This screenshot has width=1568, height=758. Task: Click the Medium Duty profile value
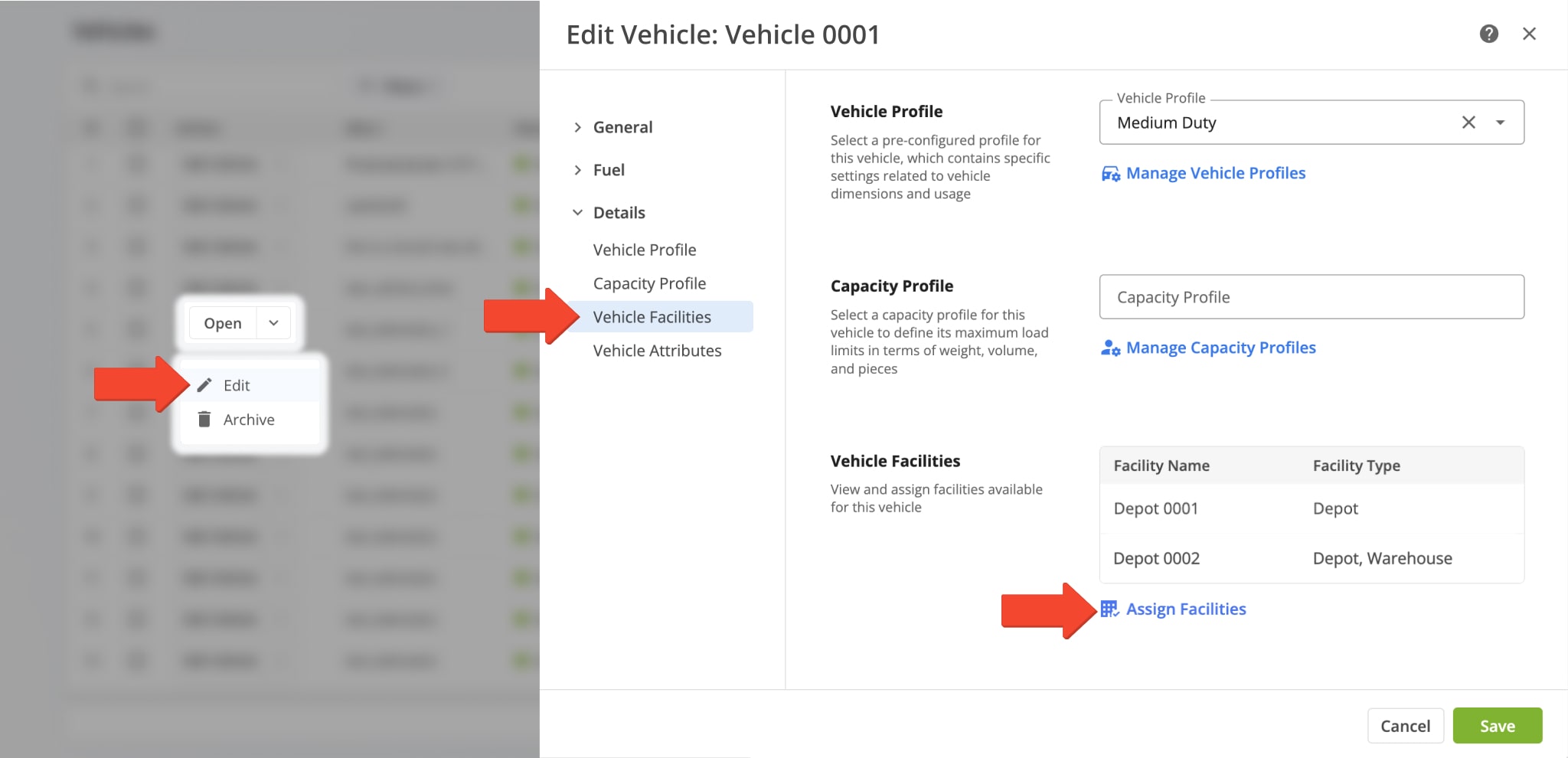1166,123
